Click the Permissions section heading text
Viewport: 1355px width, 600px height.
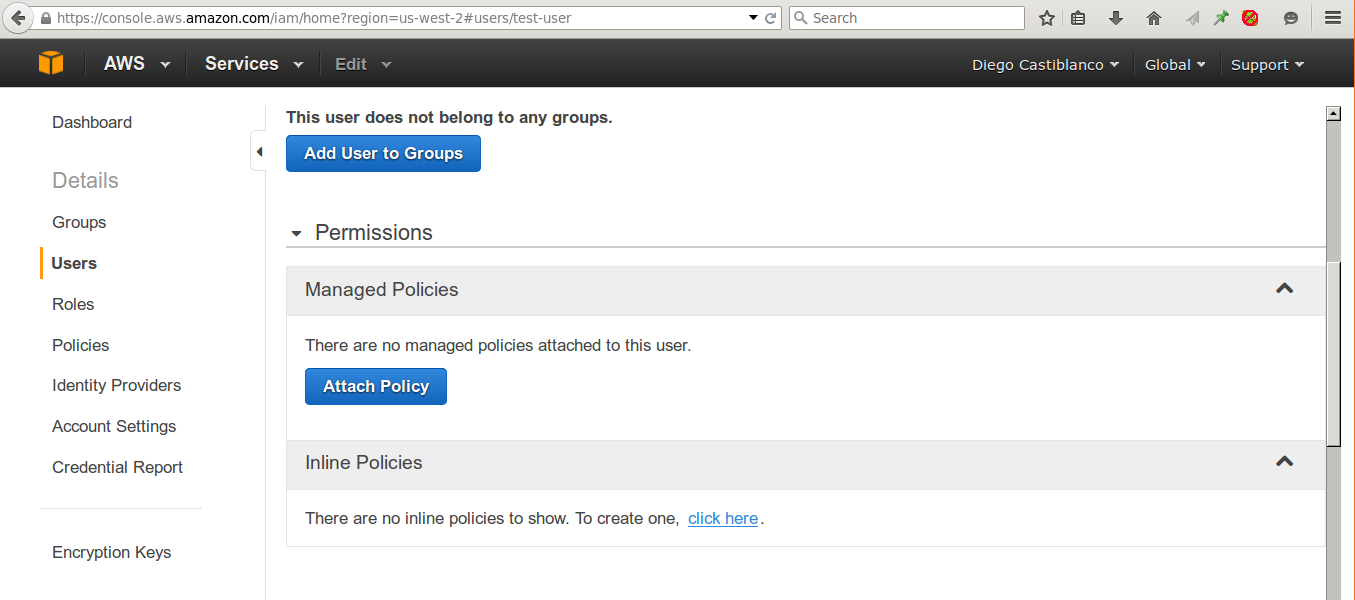point(374,233)
